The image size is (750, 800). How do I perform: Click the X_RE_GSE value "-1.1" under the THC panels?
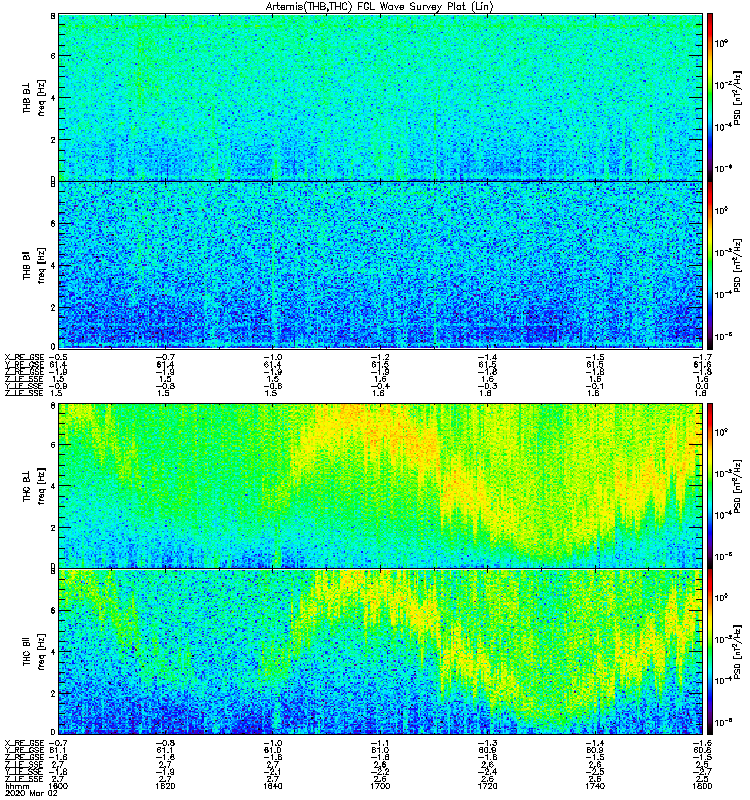click(x=380, y=743)
